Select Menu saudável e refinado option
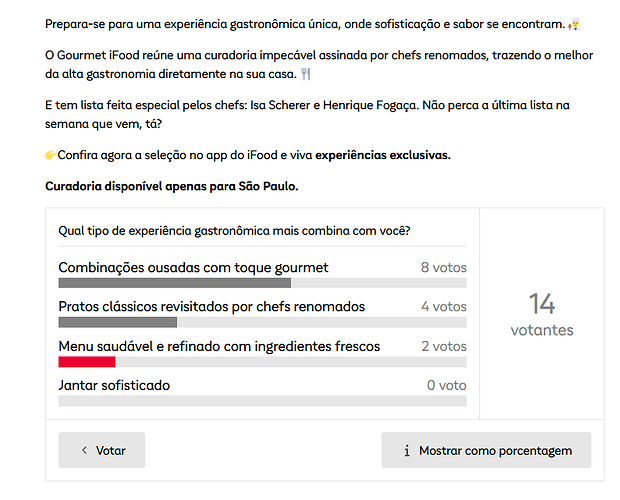The width and height of the screenshot is (620, 500). [x=219, y=346]
